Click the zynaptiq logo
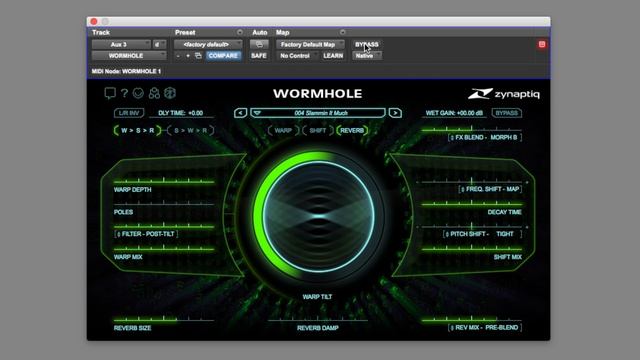Image resolution: width=640 pixels, height=360 pixels. (504, 94)
